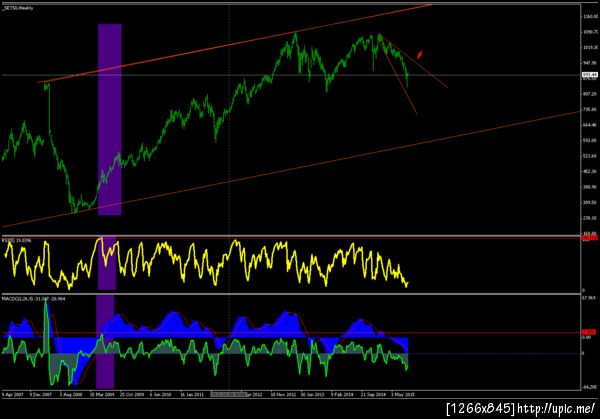
Task: Click the red level tag on the MACD axis
Action: click(589, 332)
